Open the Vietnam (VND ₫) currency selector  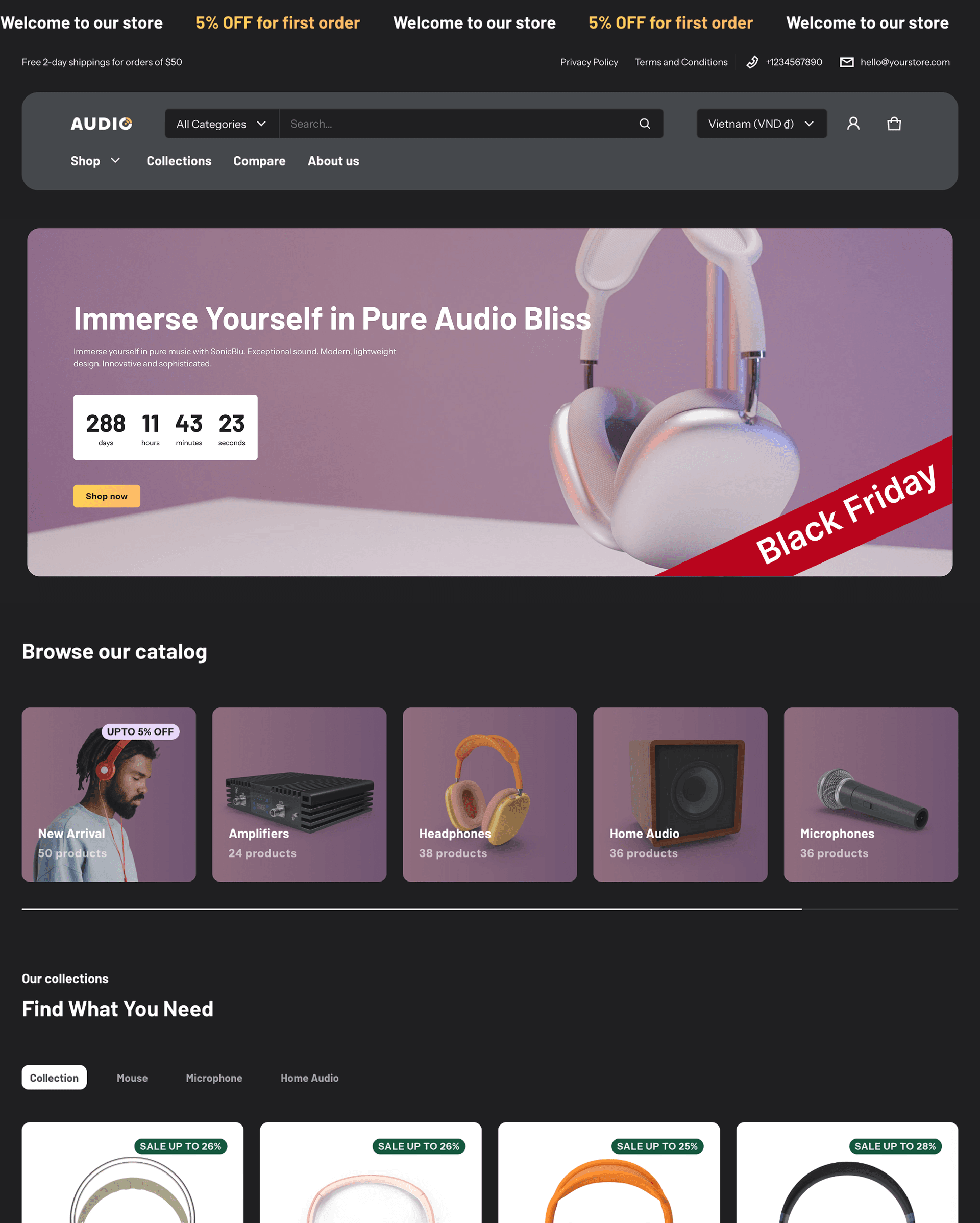[x=762, y=124]
